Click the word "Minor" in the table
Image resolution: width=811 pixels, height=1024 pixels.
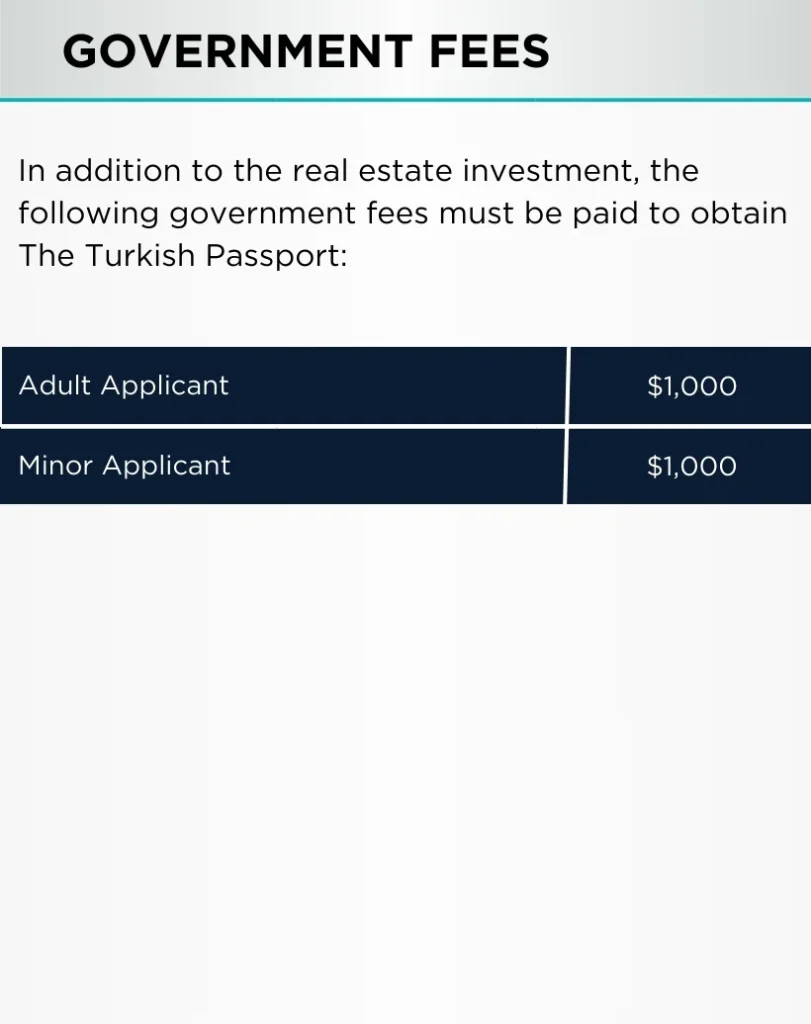click(x=56, y=466)
